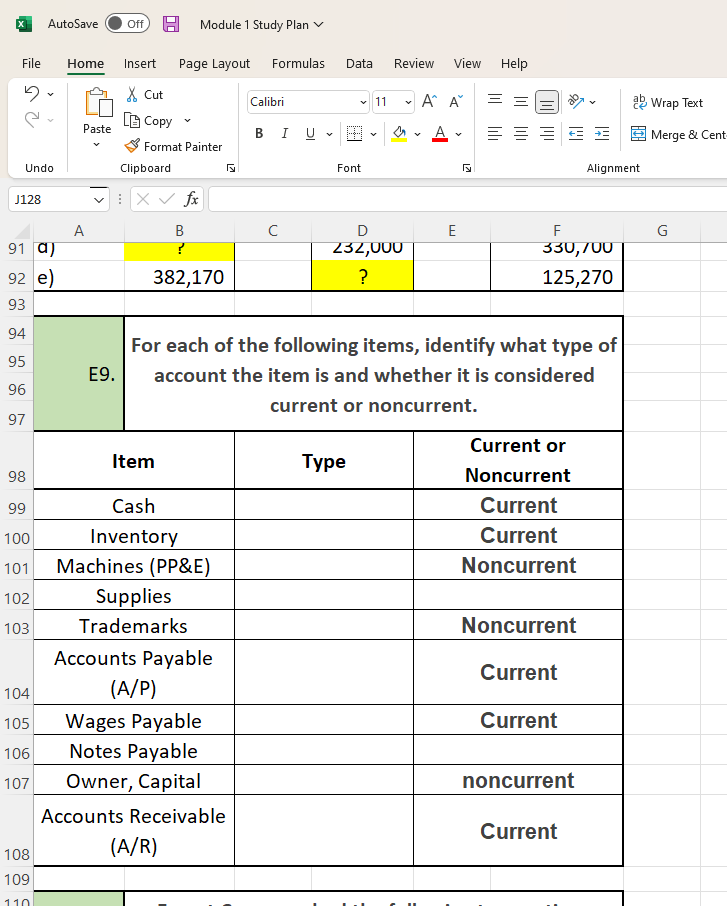Select the cell containing 382,170
The height and width of the screenshot is (906, 727).
(179, 276)
